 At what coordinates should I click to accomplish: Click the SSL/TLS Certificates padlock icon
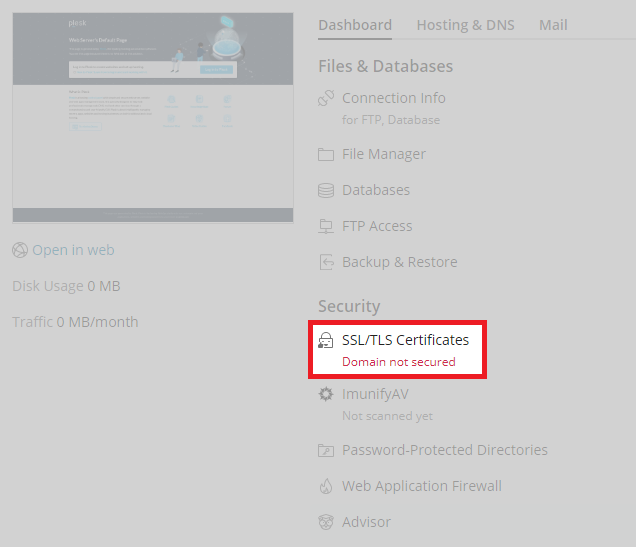click(326, 340)
